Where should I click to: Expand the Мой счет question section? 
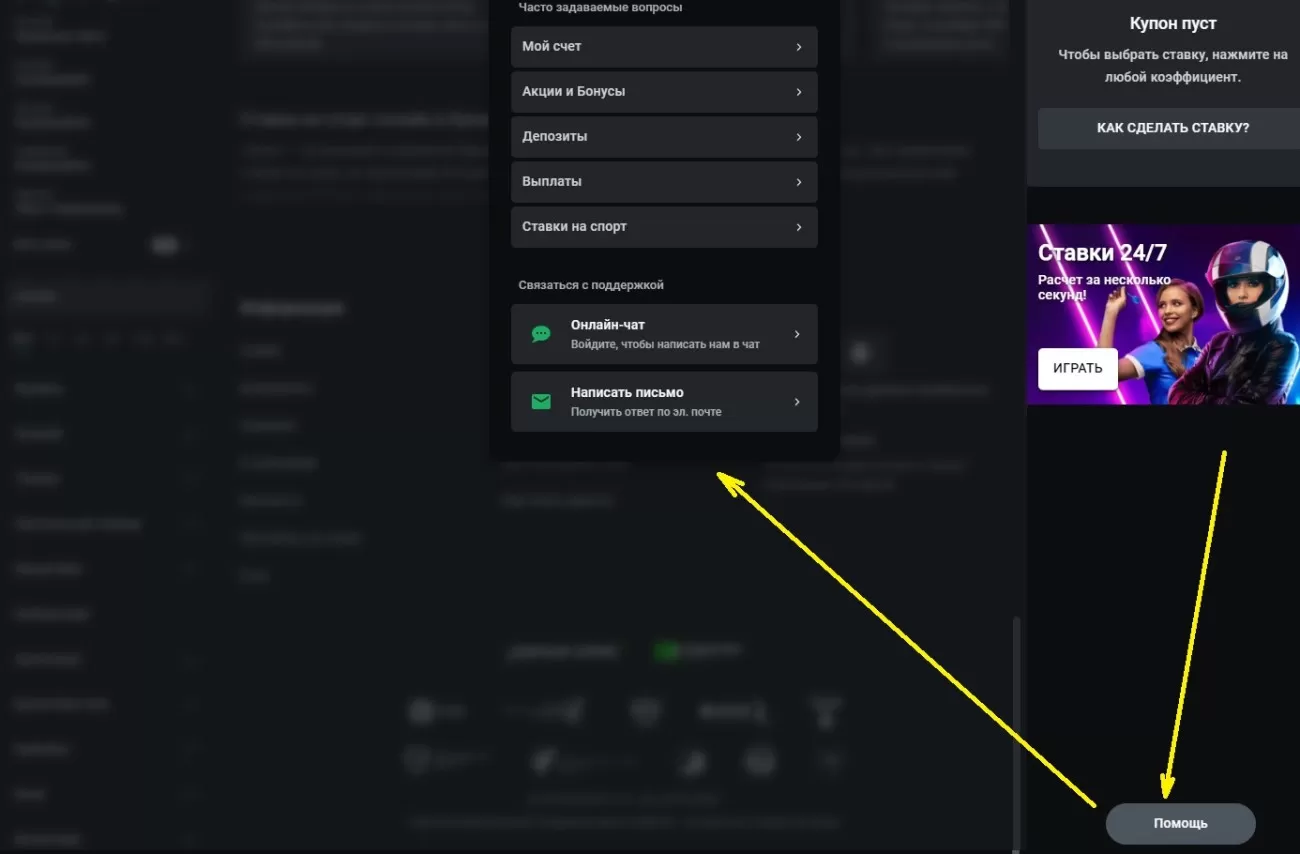(x=663, y=47)
